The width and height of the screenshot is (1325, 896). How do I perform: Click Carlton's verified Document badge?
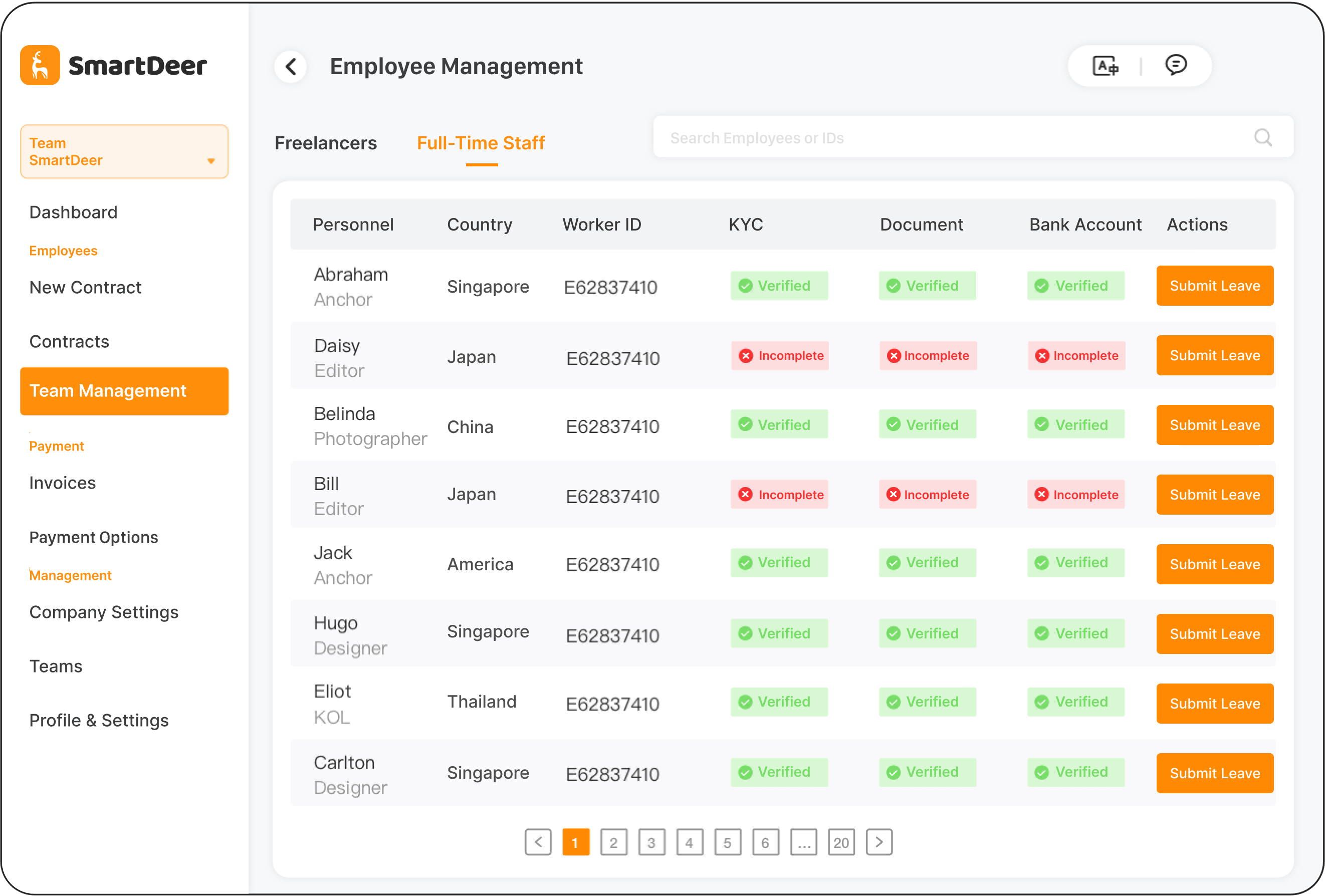click(927, 772)
